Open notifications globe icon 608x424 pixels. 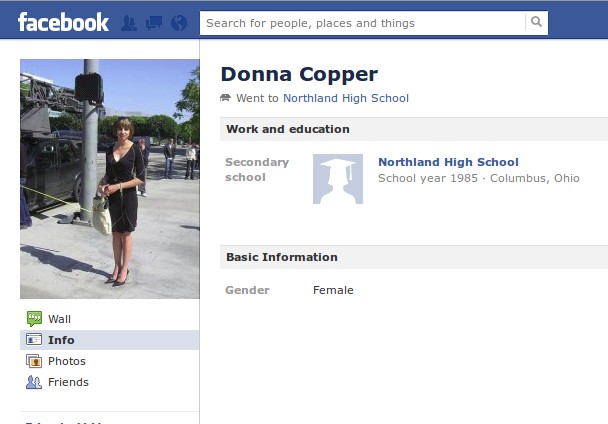coord(179,23)
